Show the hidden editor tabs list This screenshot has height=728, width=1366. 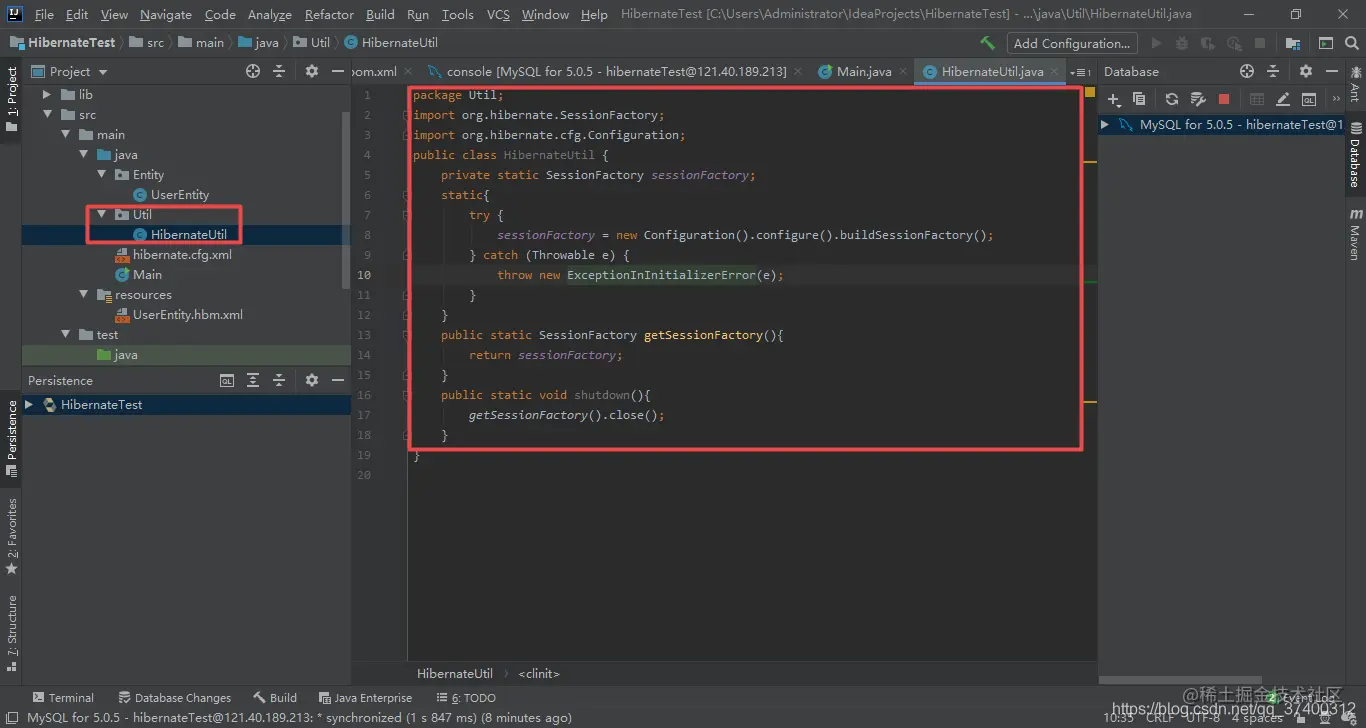1080,72
